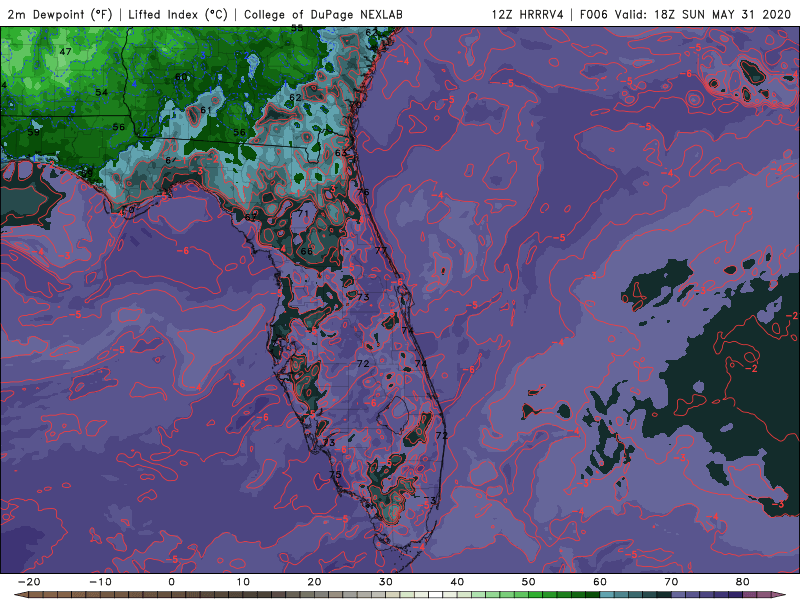The height and width of the screenshot is (600, 800).
Task: Click the dewpoint value 59 on the map
Action: [34, 132]
